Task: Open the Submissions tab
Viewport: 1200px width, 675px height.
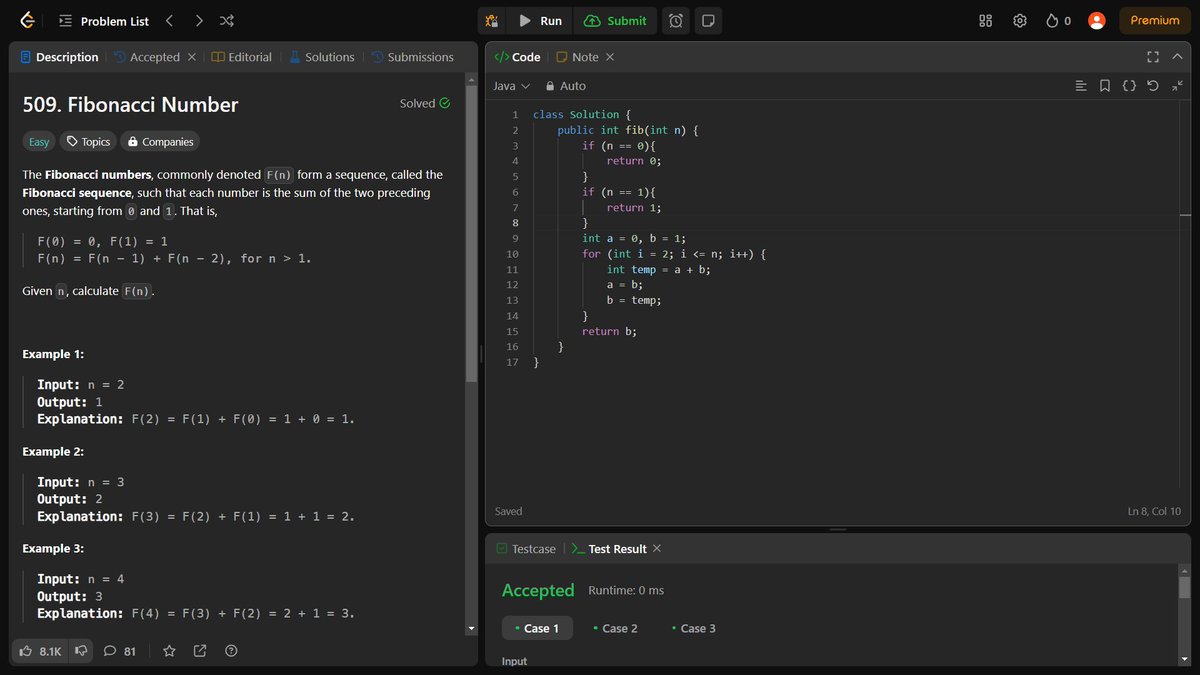Action: (x=412, y=57)
